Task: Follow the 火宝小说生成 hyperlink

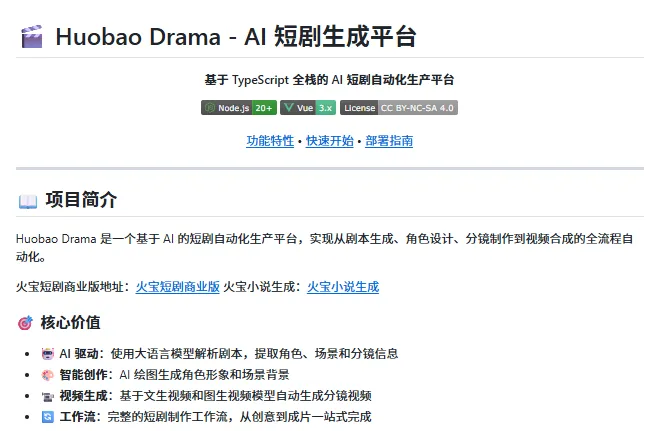Action: point(343,287)
